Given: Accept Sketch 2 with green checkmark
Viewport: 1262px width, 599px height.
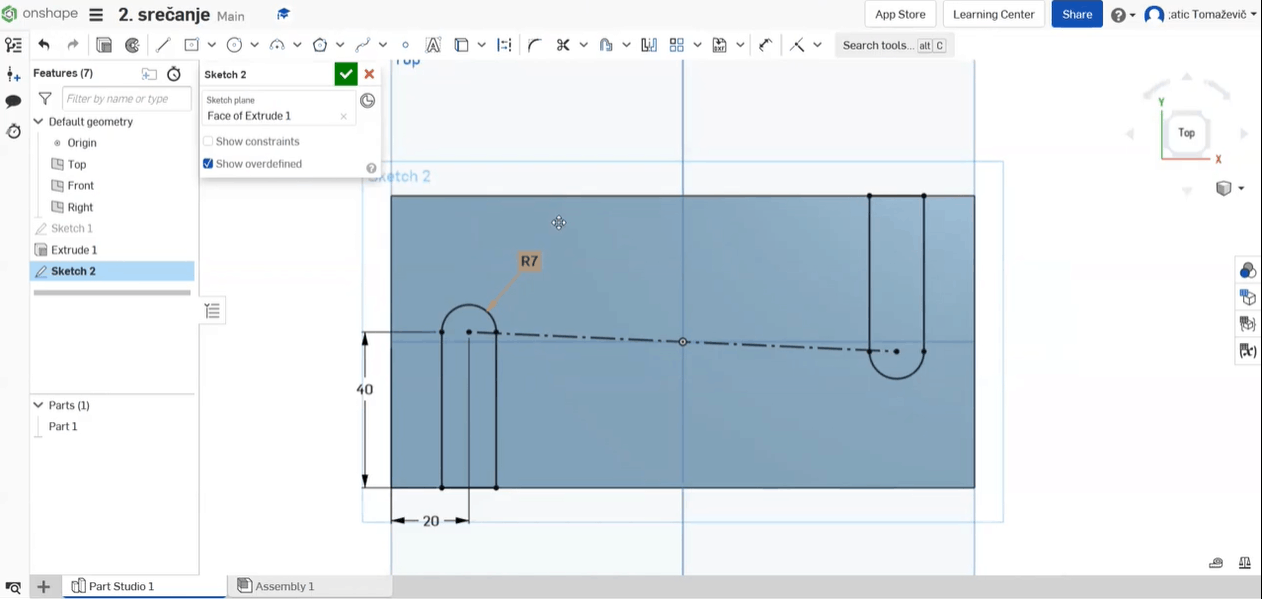Looking at the screenshot, I should pos(345,74).
